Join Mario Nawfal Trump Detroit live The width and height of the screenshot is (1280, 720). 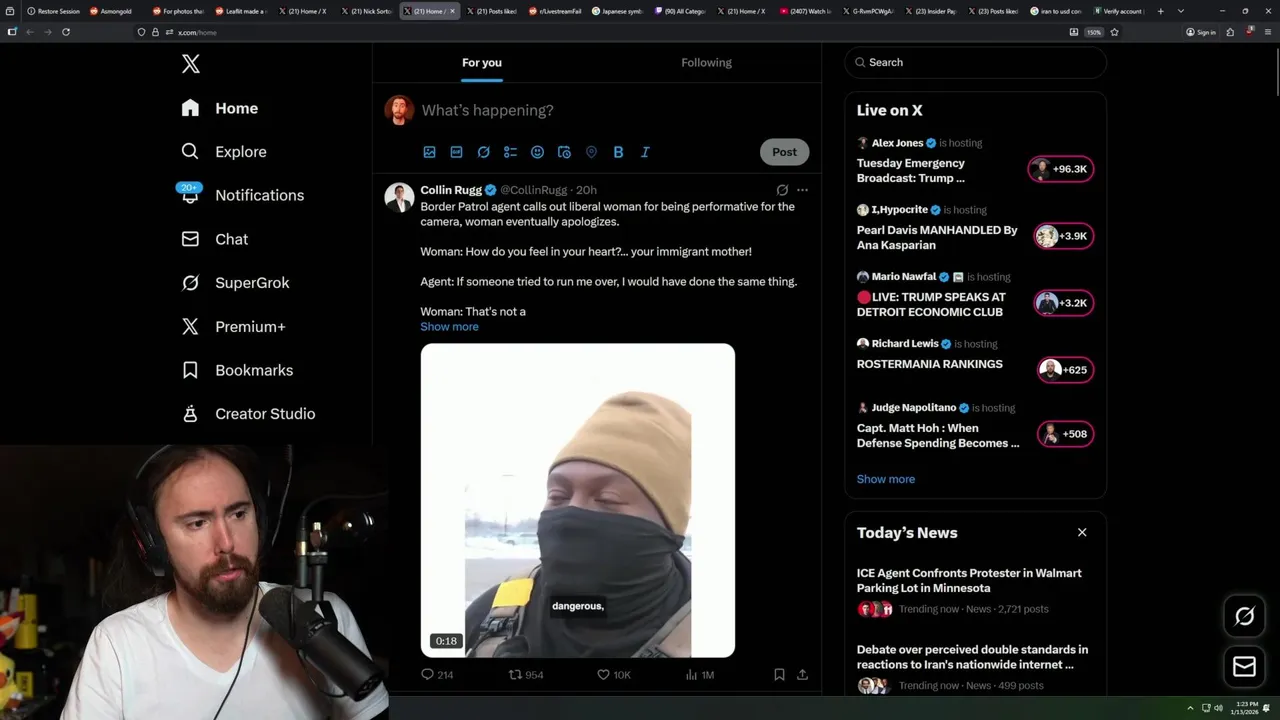(931, 304)
